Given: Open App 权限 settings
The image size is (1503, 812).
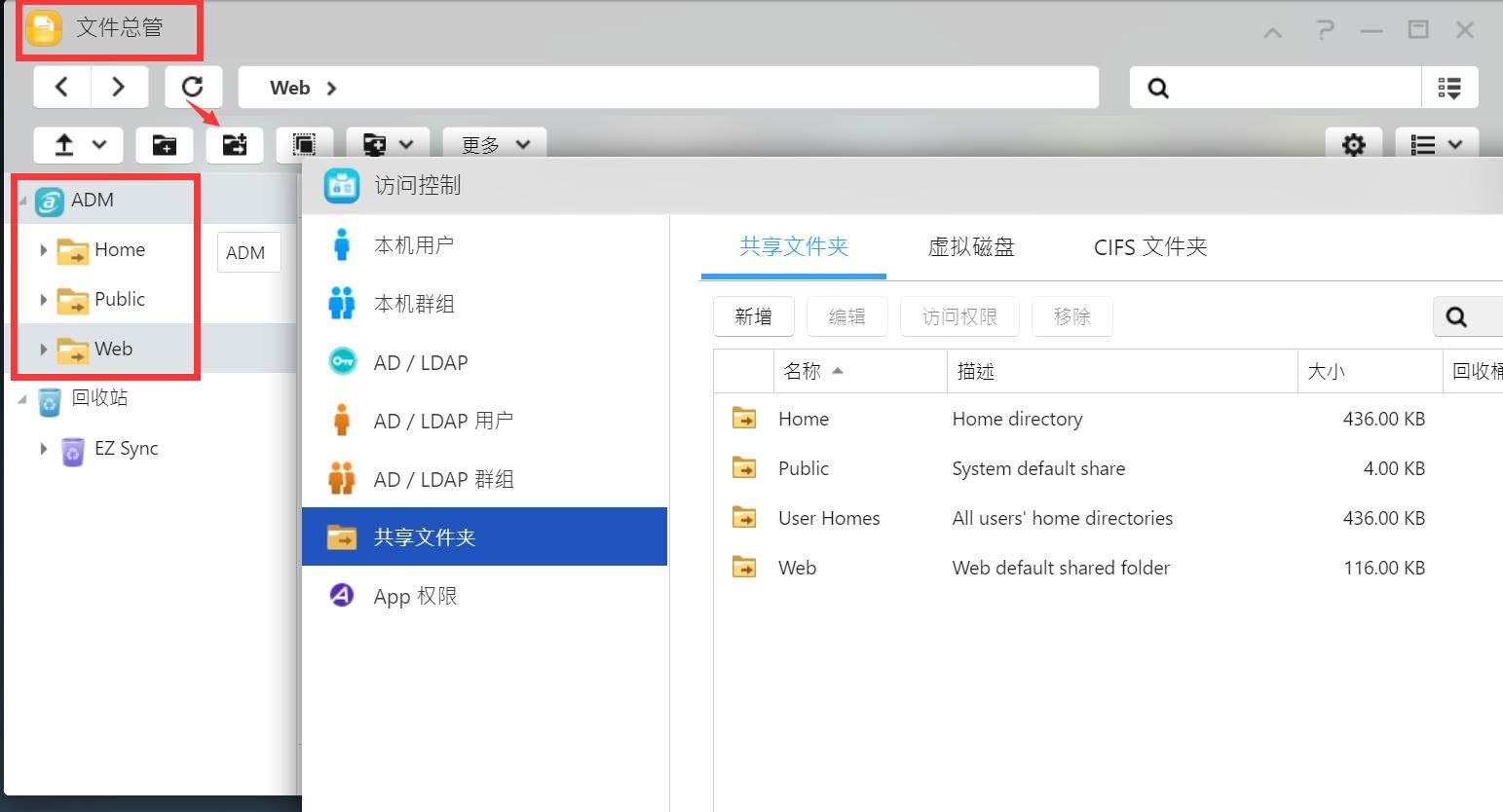Looking at the screenshot, I should 414,595.
